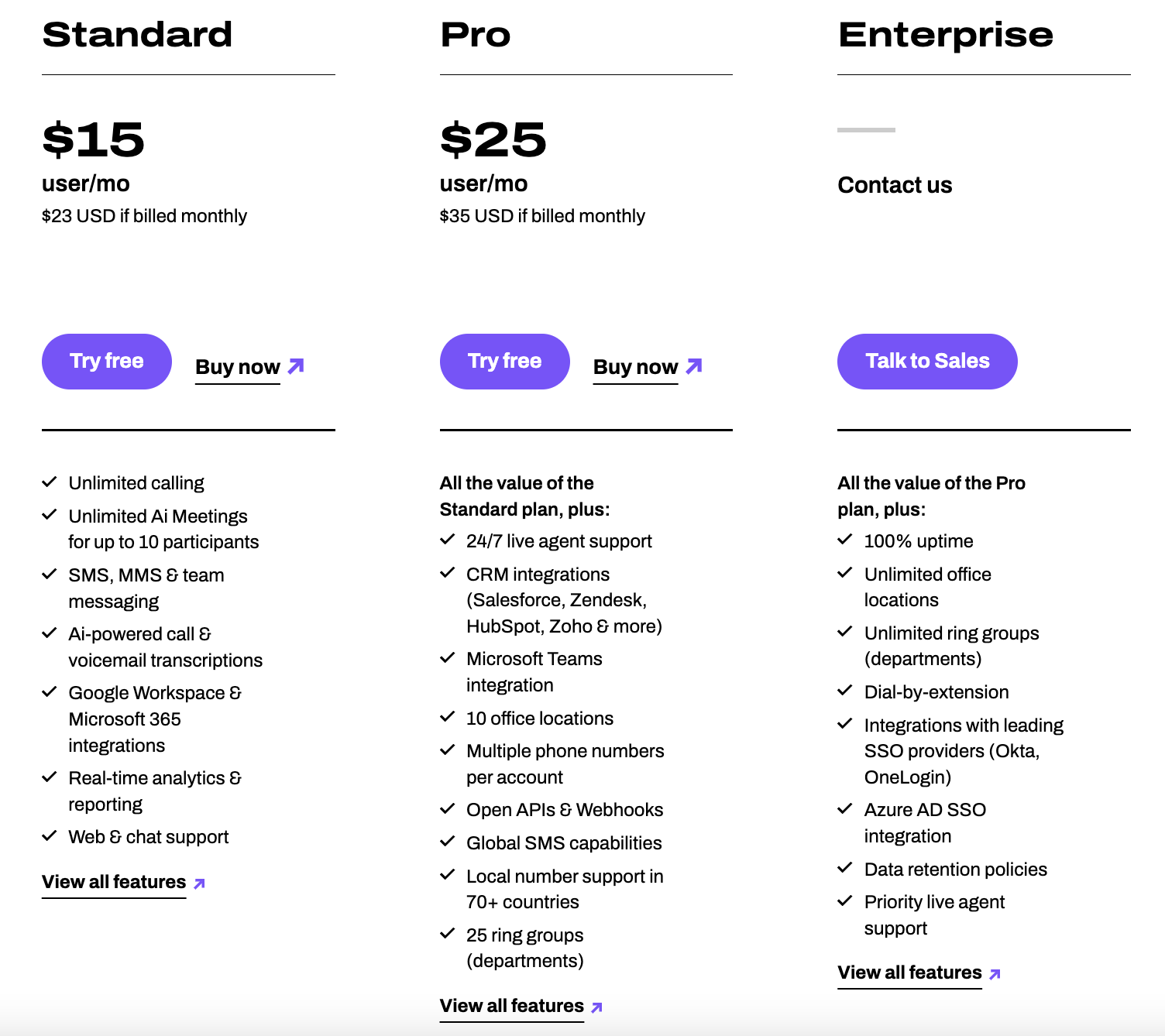The width and height of the screenshot is (1165, 1036).
Task: Click arrow icon next to Enterprise View all features
Action: coord(995,974)
